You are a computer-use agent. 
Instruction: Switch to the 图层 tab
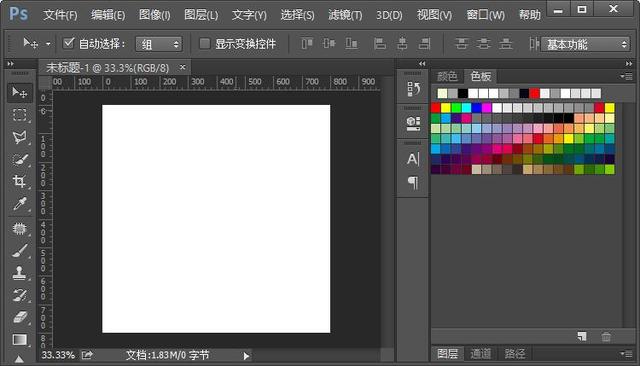pyautogui.click(x=448, y=354)
